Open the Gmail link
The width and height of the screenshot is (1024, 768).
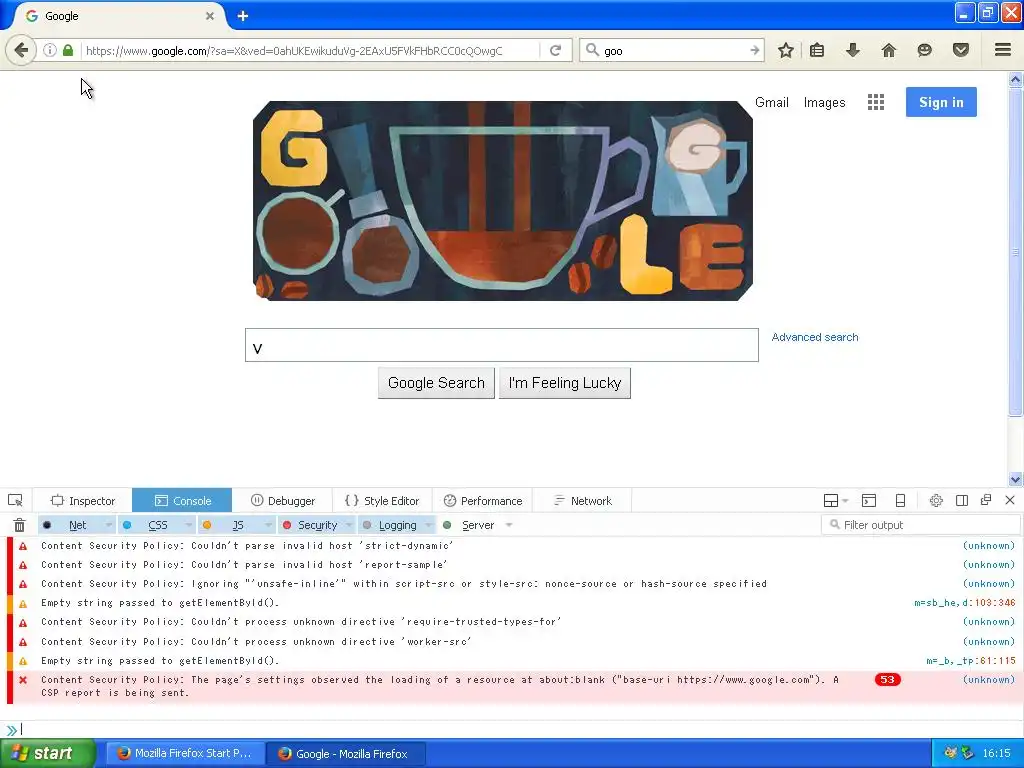[771, 103]
